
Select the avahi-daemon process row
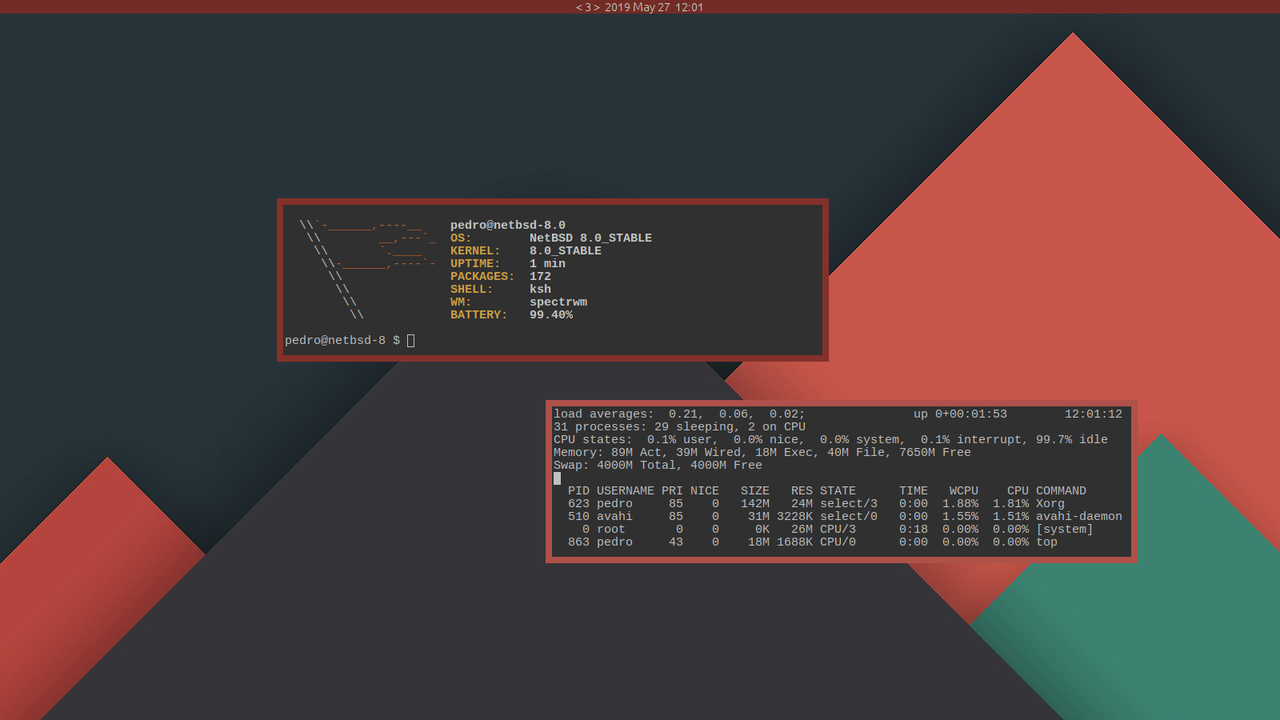pos(838,517)
